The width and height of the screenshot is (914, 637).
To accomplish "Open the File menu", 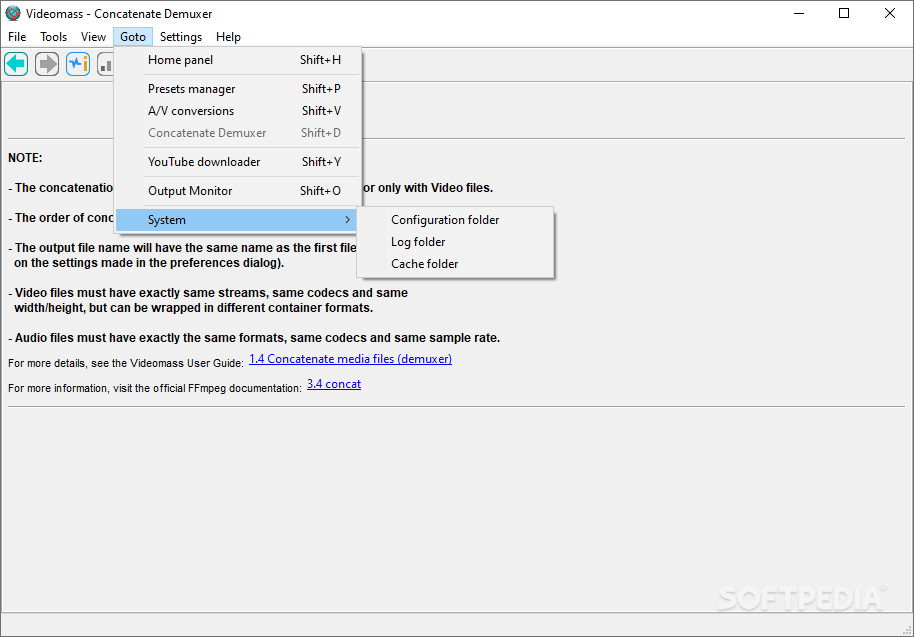I will (17, 37).
